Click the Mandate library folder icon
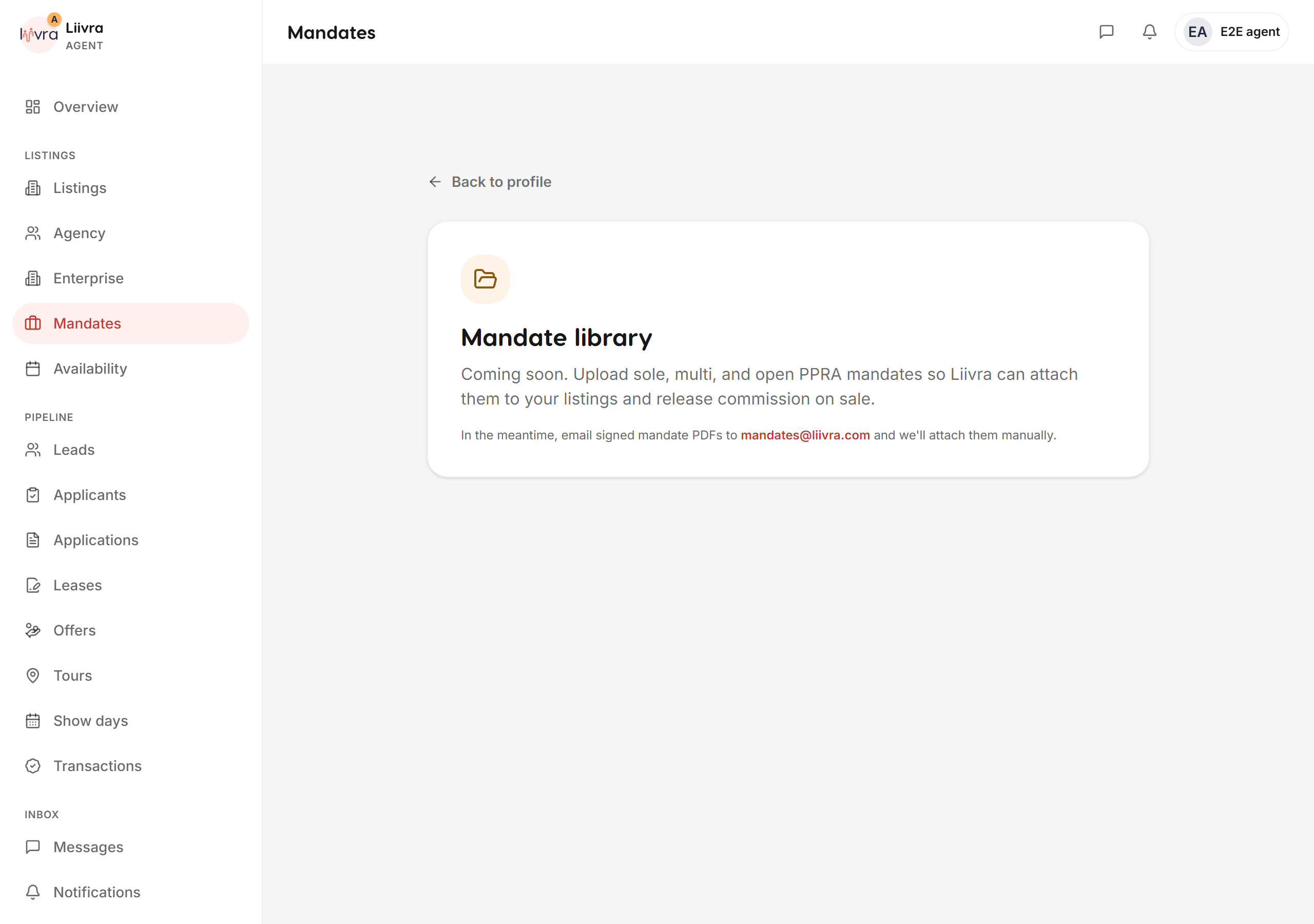Image resolution: width=1314 pixels, height=924 pixels. 486,279
